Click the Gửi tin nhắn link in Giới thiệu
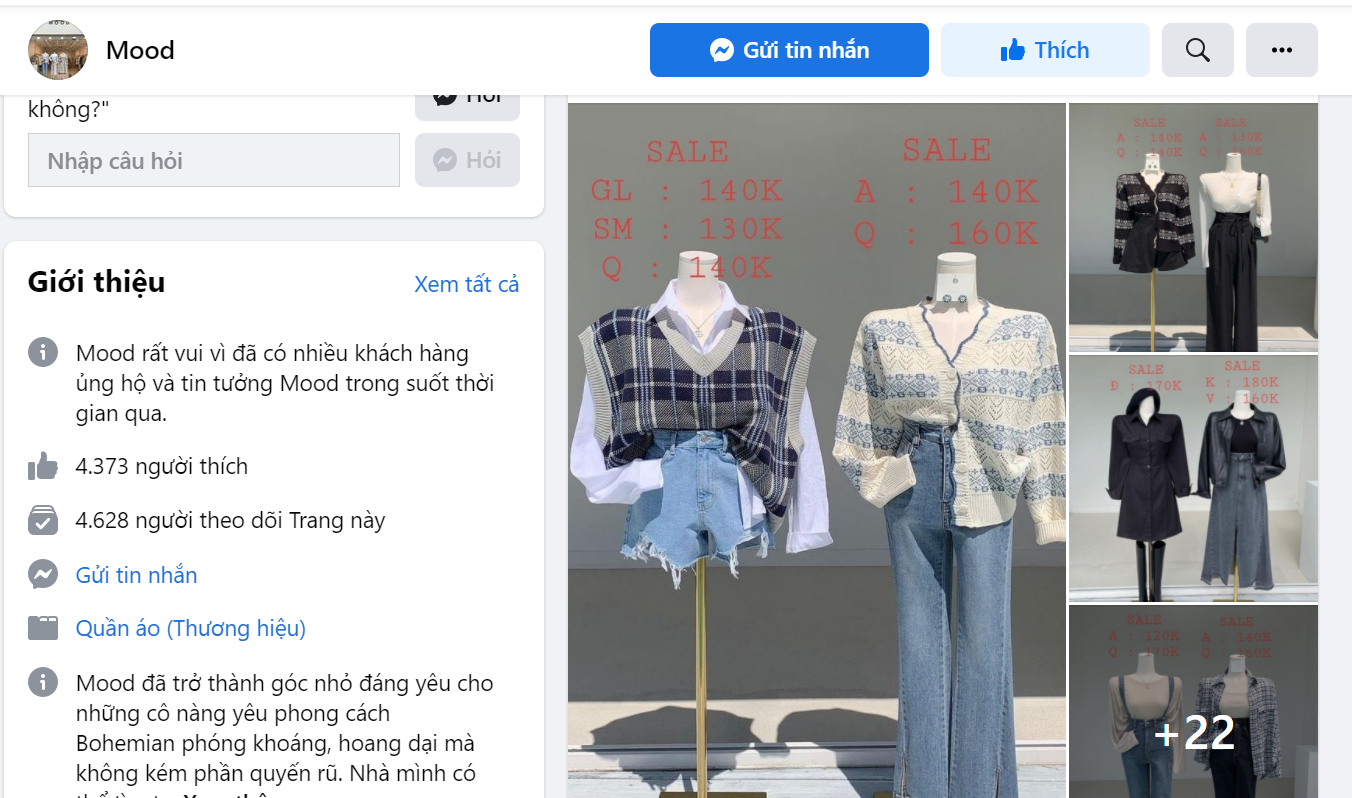The image size is (1352, 798). click(x=137, y=575)
